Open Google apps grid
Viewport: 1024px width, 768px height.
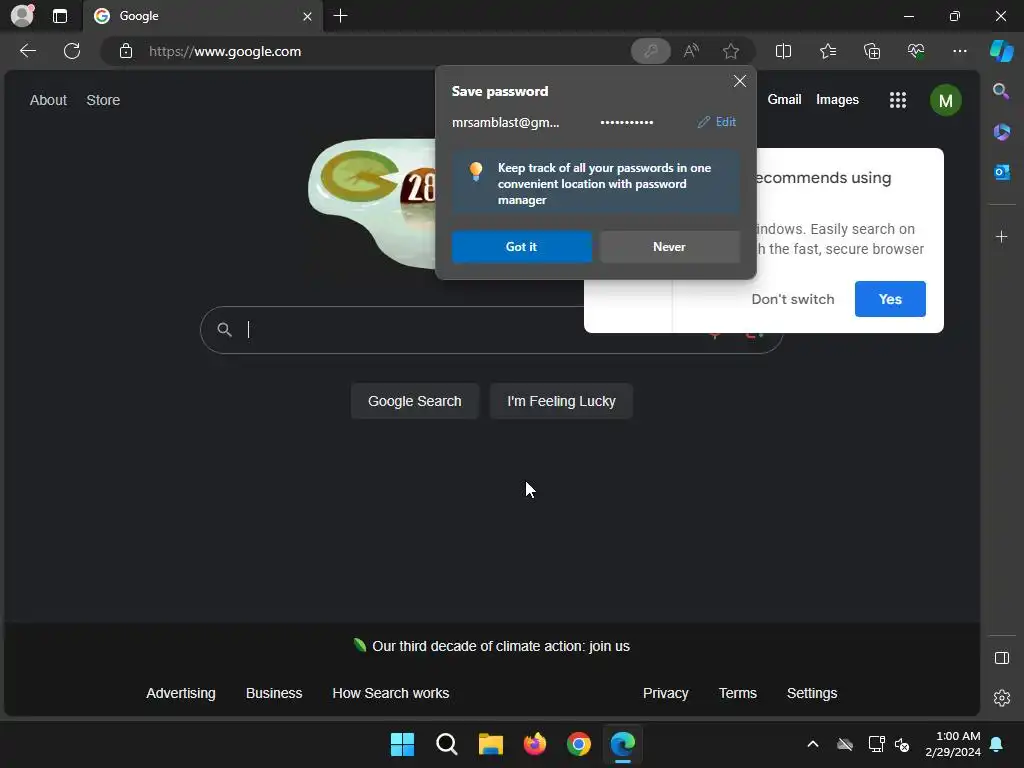pos(897,100)
